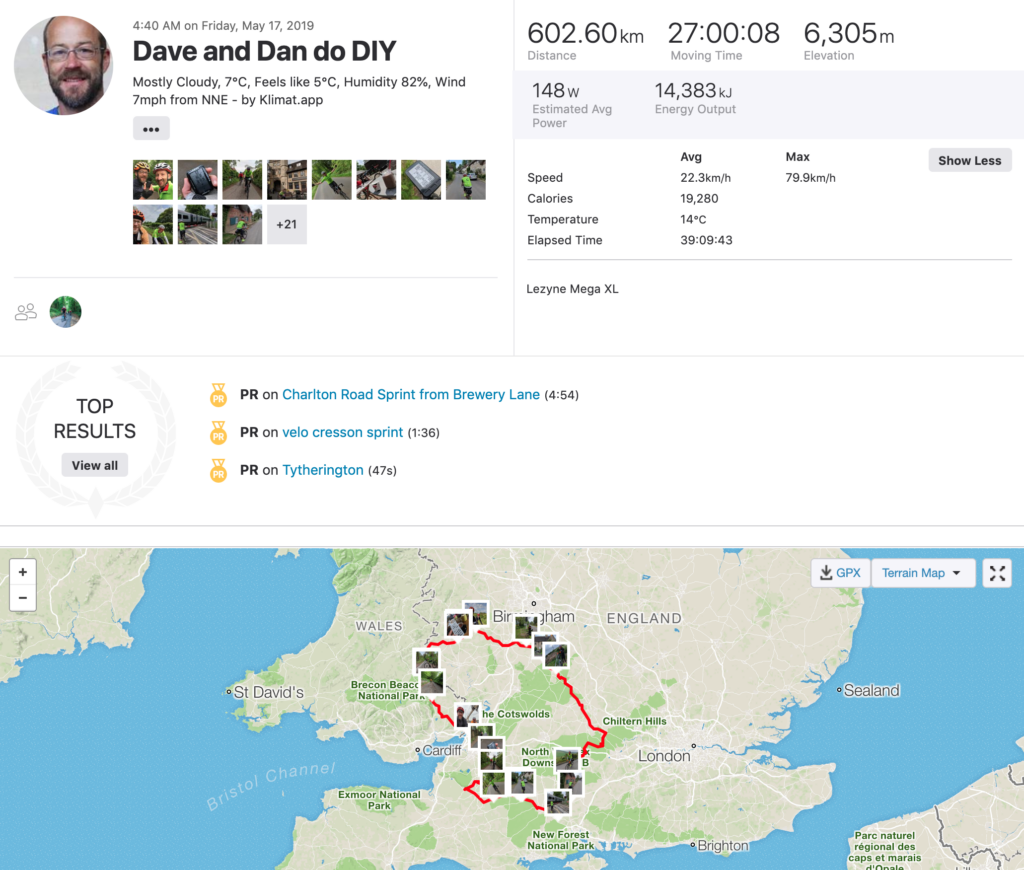Zoom out on the map
1024x870 pixels.
click(x=23, y=598)
